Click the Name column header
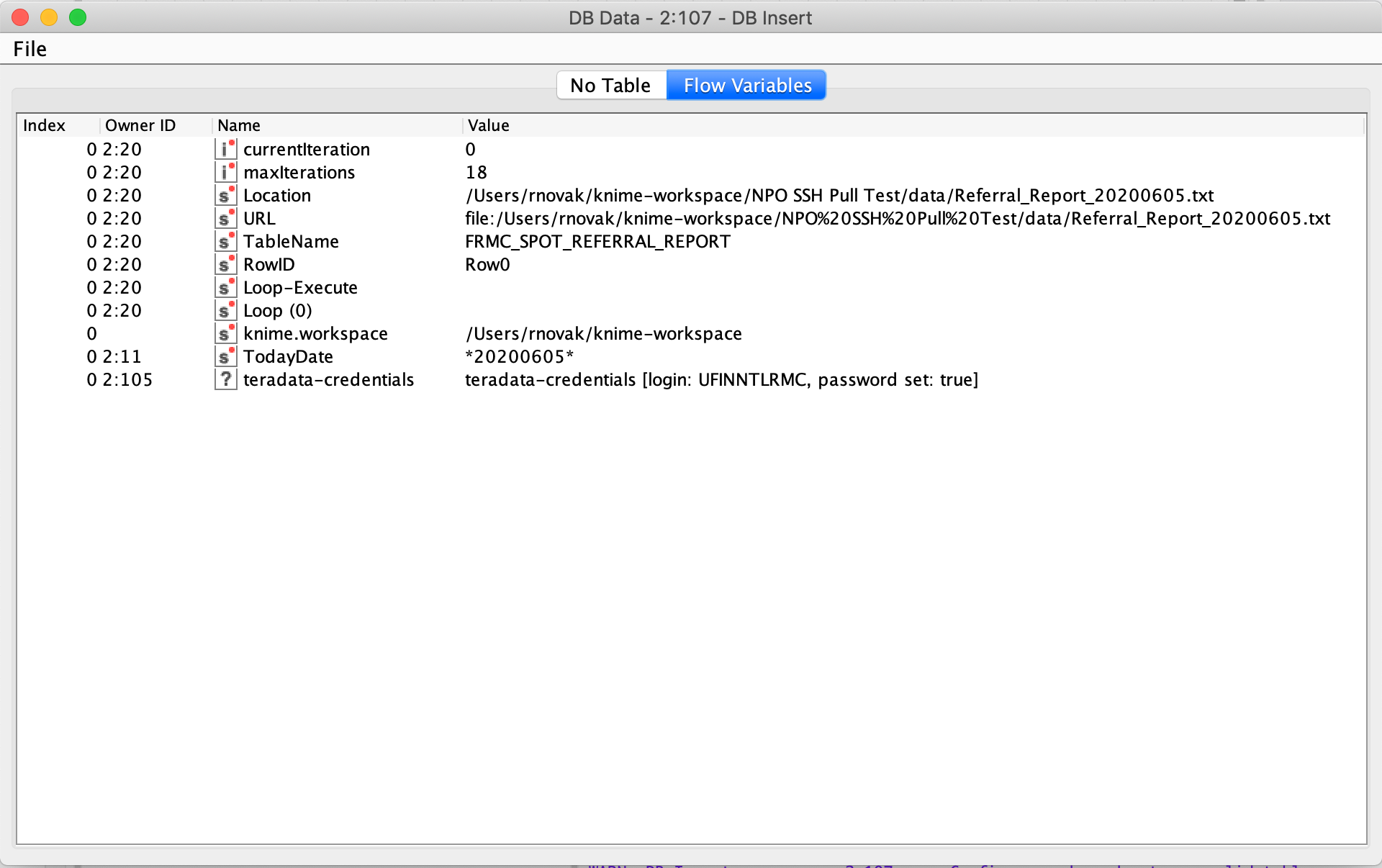Image resolution: width=1382 pixels, height=868 pixels. click(x=239, y=125)
